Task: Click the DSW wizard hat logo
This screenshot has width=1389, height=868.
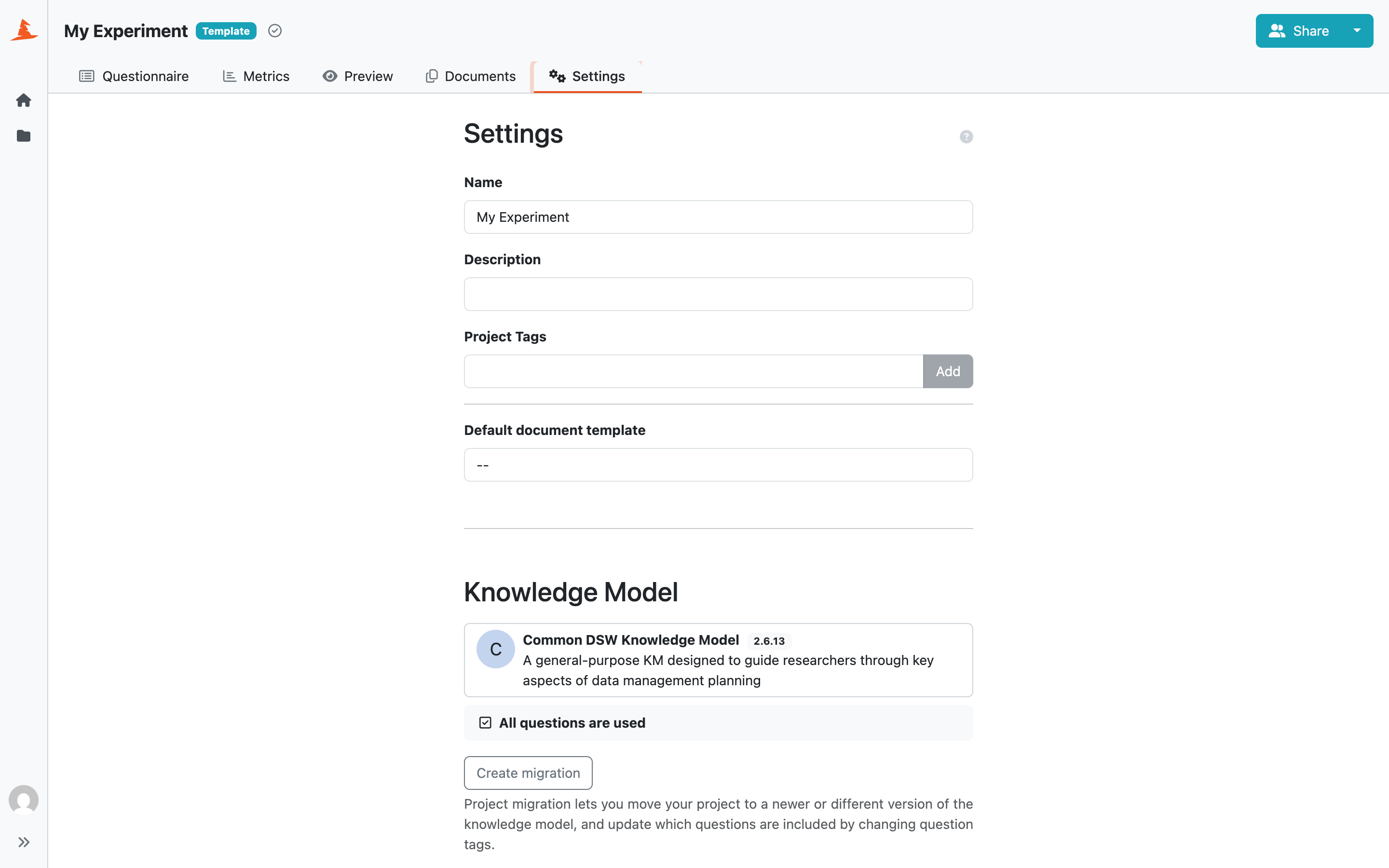Action: click(24, 30)
